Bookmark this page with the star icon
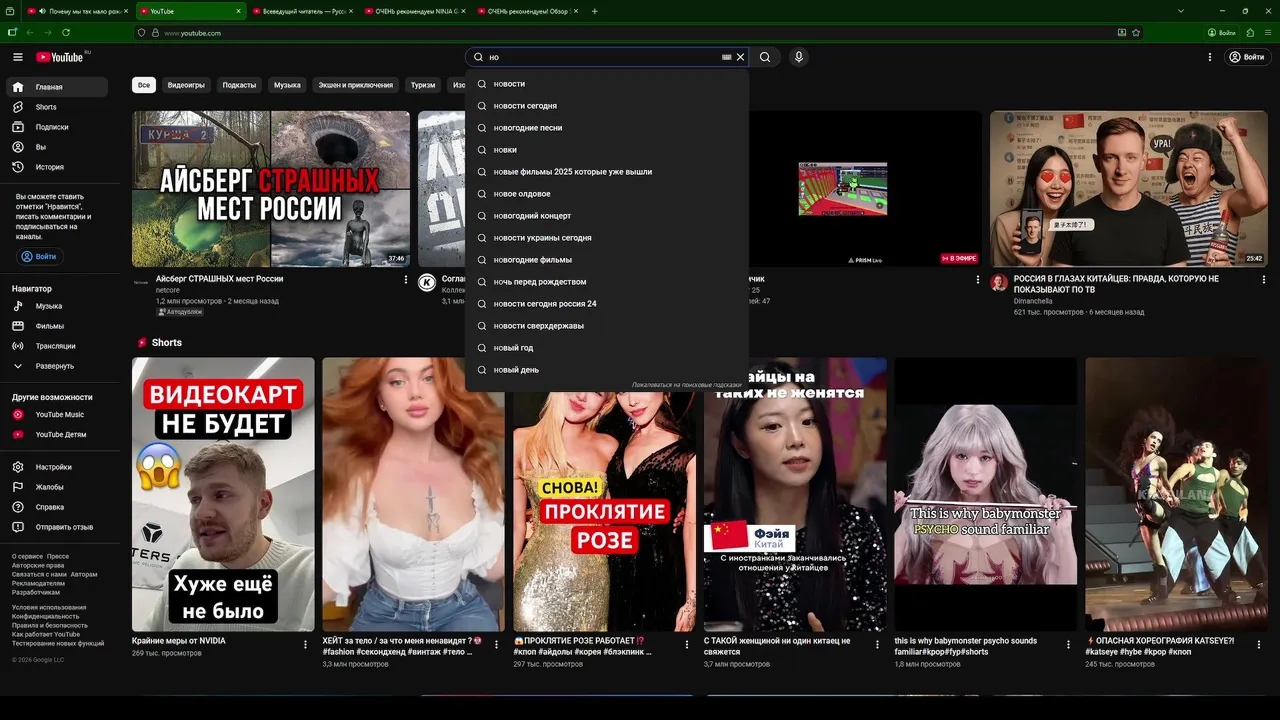 coord(1137,33)
